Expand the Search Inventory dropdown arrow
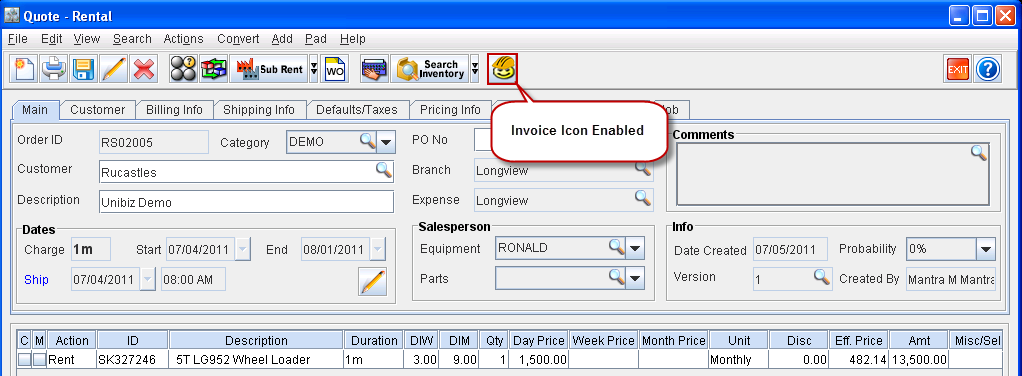This screenshot has height=376, width=1022. [x=474, y=68]
